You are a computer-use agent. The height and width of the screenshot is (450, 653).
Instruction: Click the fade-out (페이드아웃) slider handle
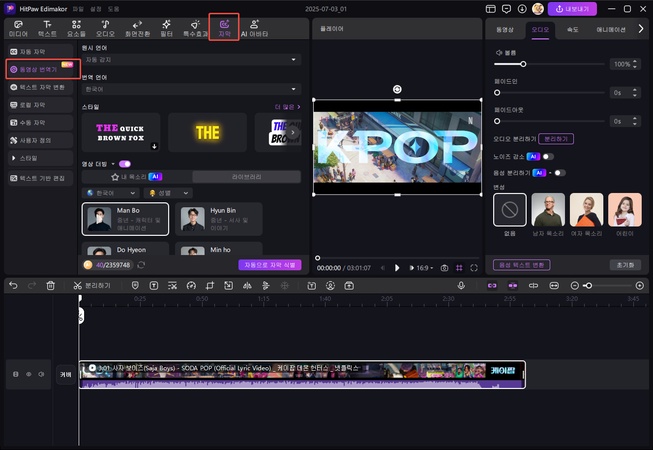coord(497,121)
